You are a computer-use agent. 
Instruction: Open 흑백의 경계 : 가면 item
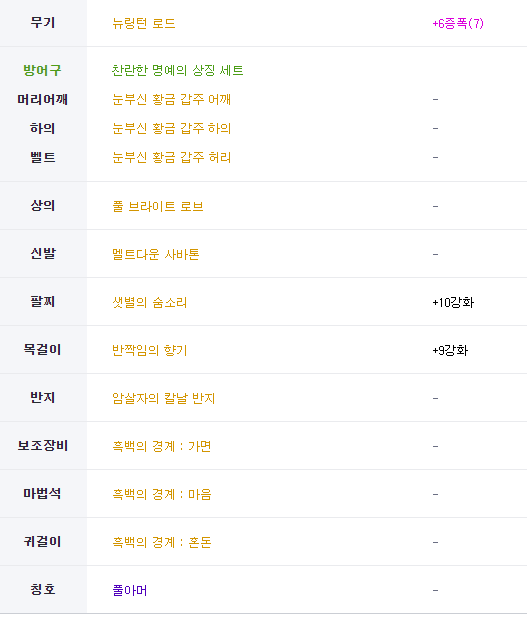coord(162,446)
